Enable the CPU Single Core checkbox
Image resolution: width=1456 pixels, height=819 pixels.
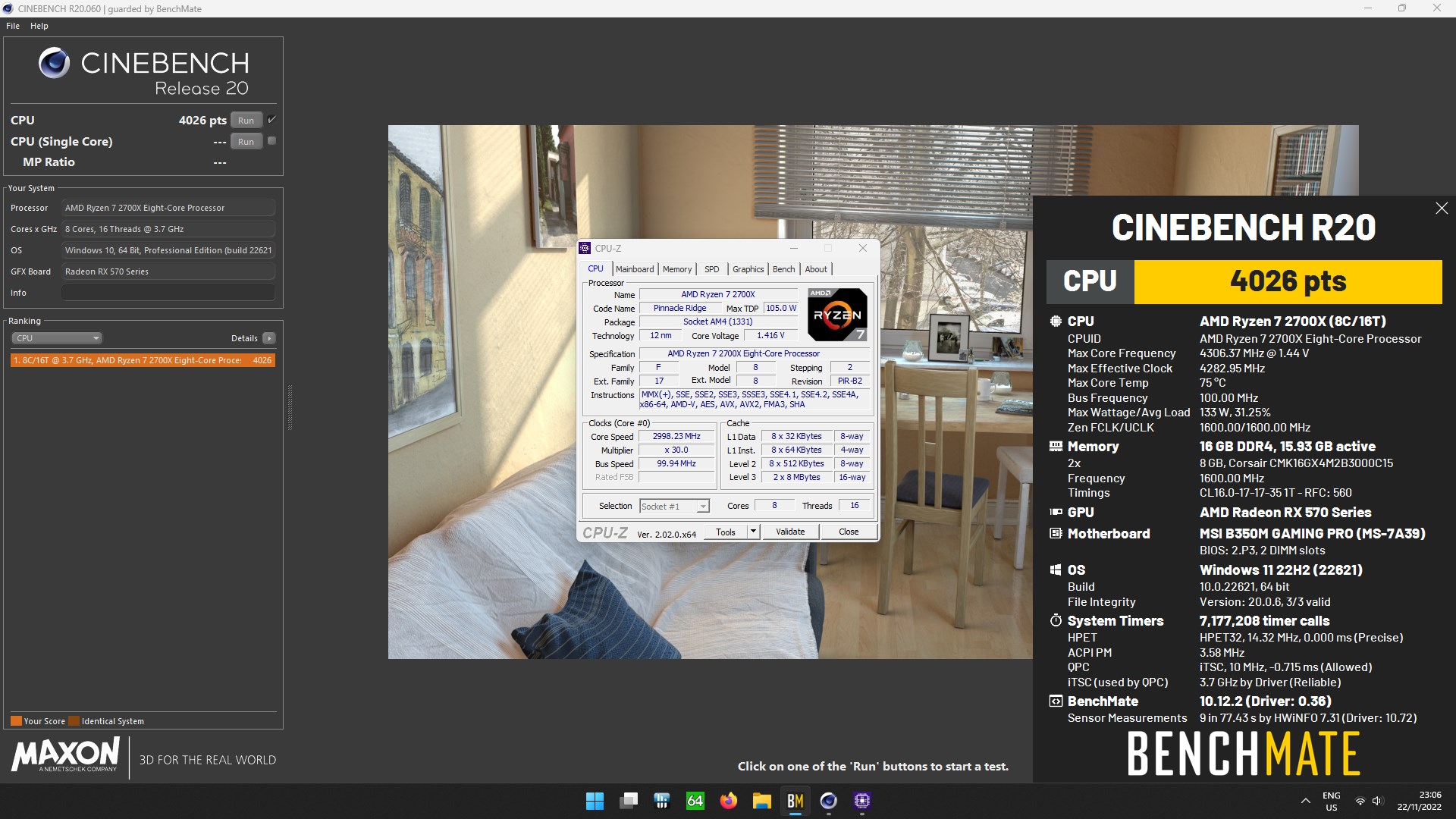click(271, 141)
